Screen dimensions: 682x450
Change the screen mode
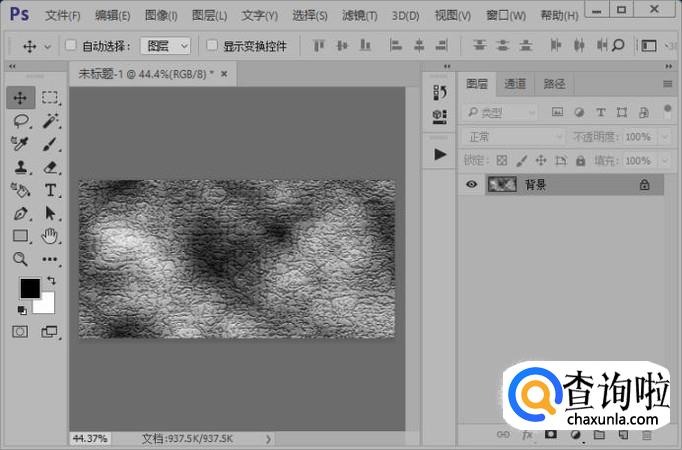tap(49, 332)
